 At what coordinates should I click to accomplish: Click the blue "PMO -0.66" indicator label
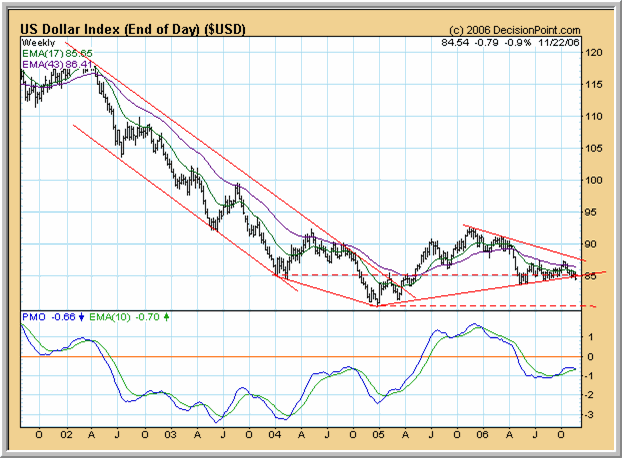click(48, 317)
